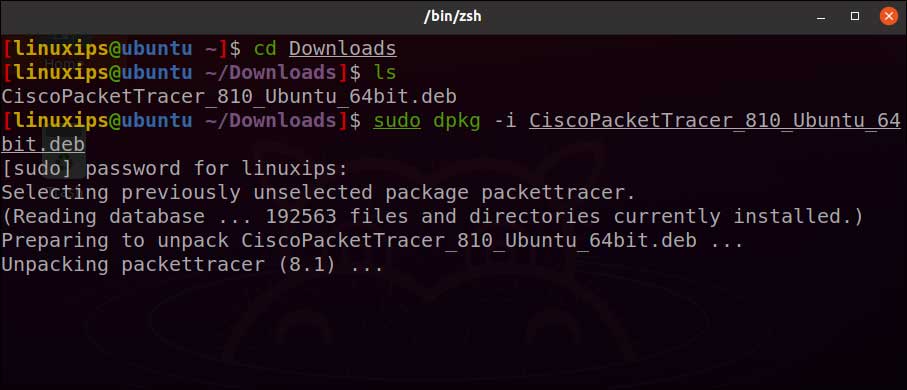This screenshot has width=907, height=390.
Task: Click the green cd command text
Action: point(266,48)
